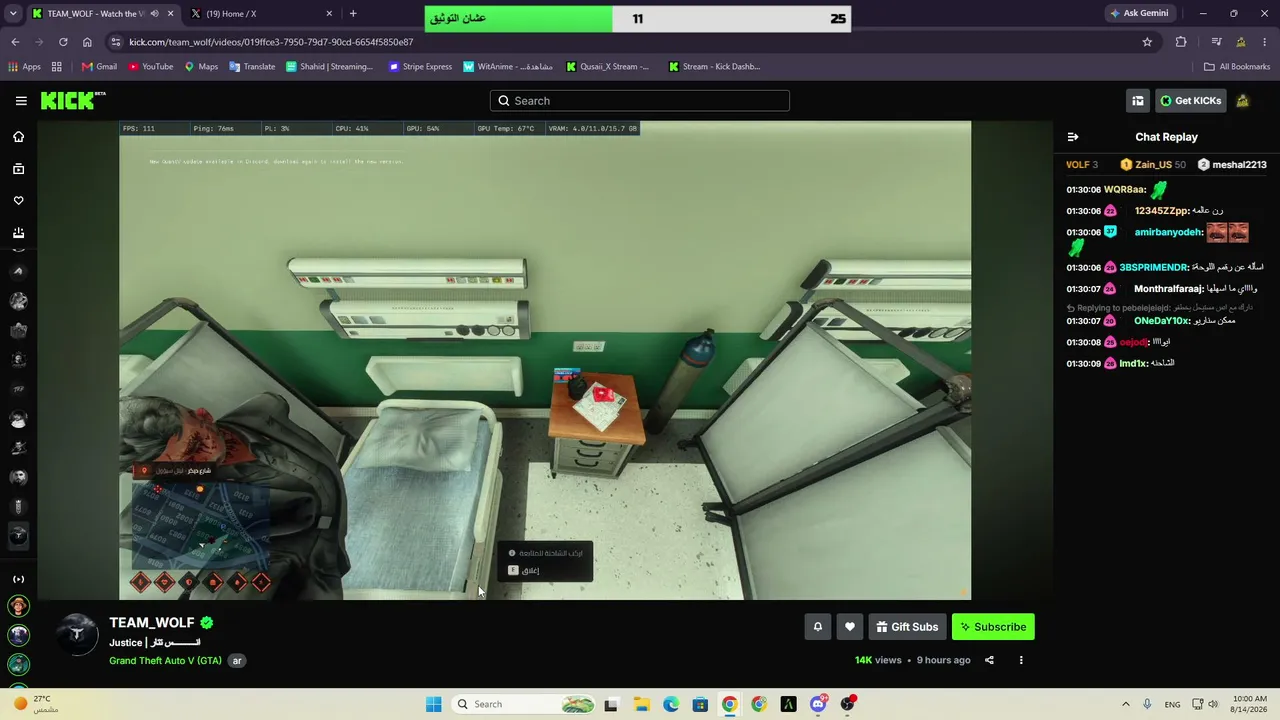Screen dimensions: 1280x720
Task: Open chat user WQR8aa's name
Action: pyautogui.click(x=1125, y=190)
